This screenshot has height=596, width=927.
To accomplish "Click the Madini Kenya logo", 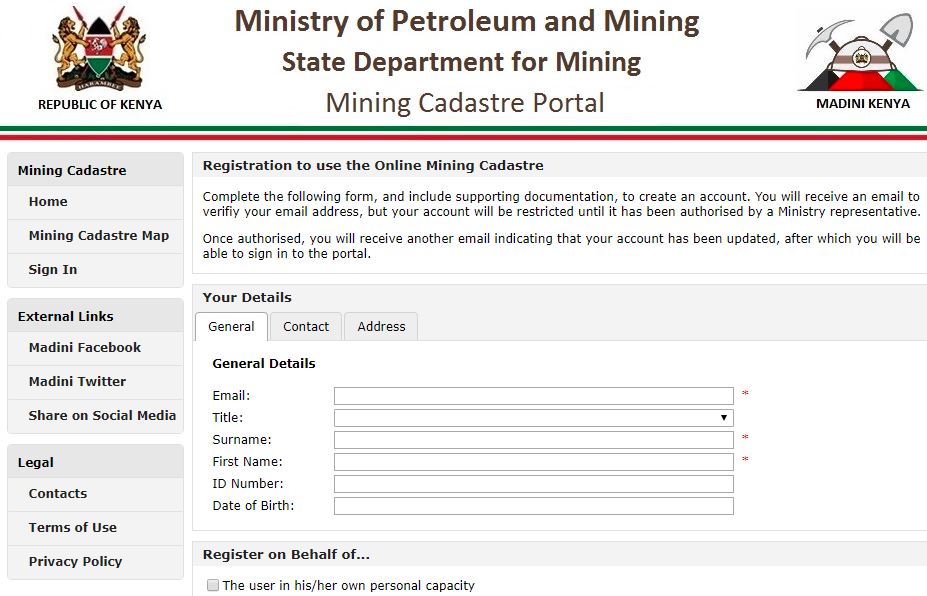I will [862, 52].
